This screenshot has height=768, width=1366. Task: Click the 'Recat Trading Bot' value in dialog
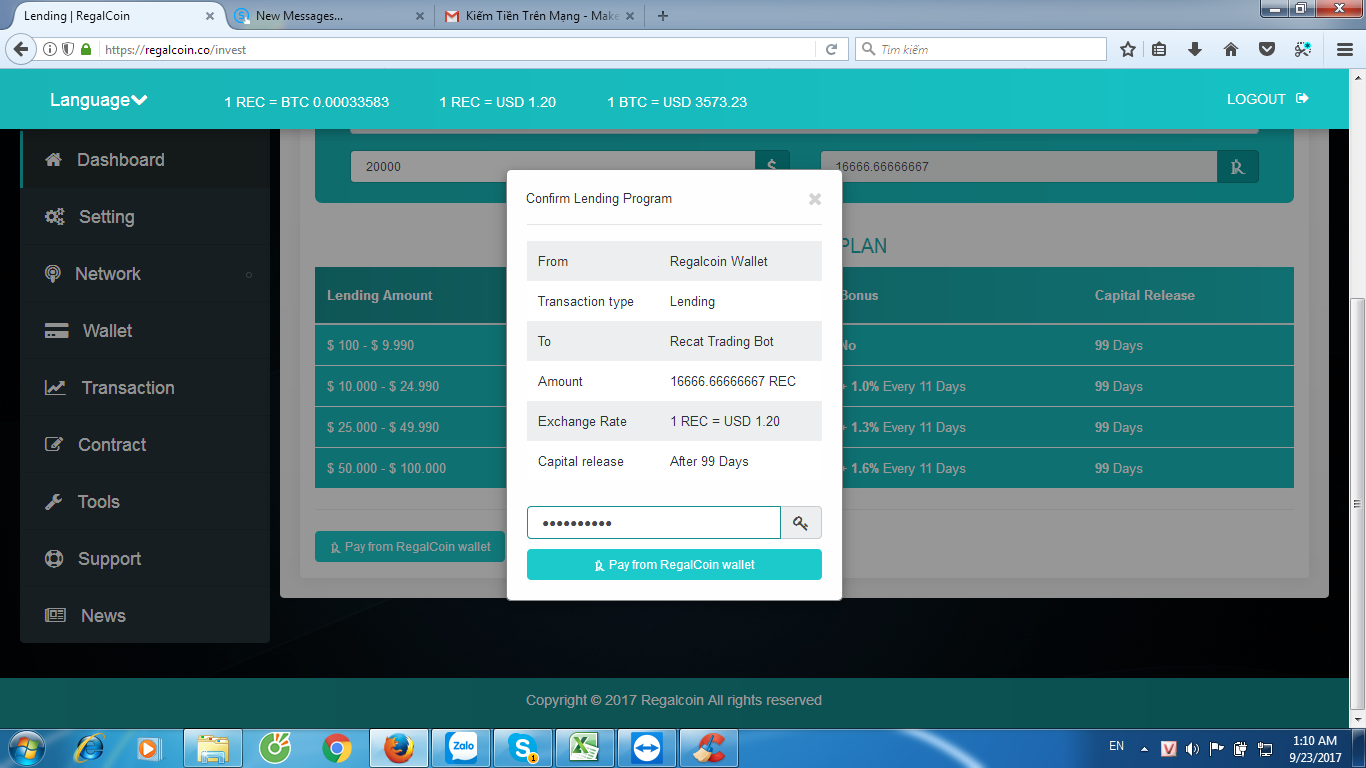click(722, 341)
